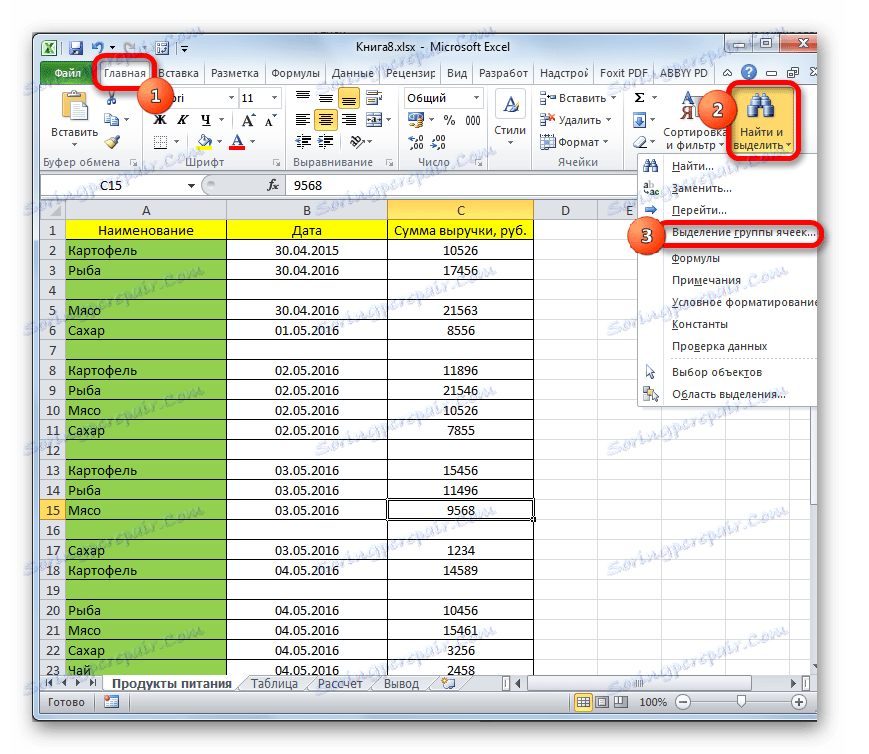Open the Name Box dropdown arrow
This screenshot has width=869, height=754.
click(x=191, y=186)
